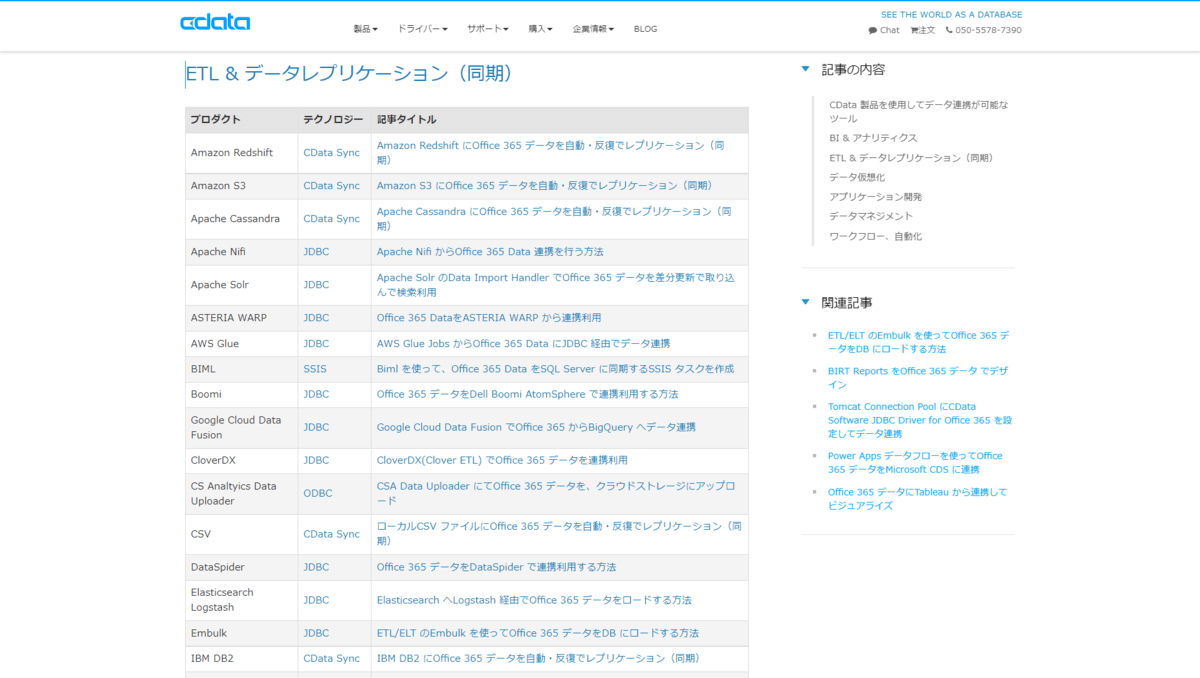Open the Apache Nifi Office 365 article
This screenshot has width=1200, height=678.
point(489,252)
